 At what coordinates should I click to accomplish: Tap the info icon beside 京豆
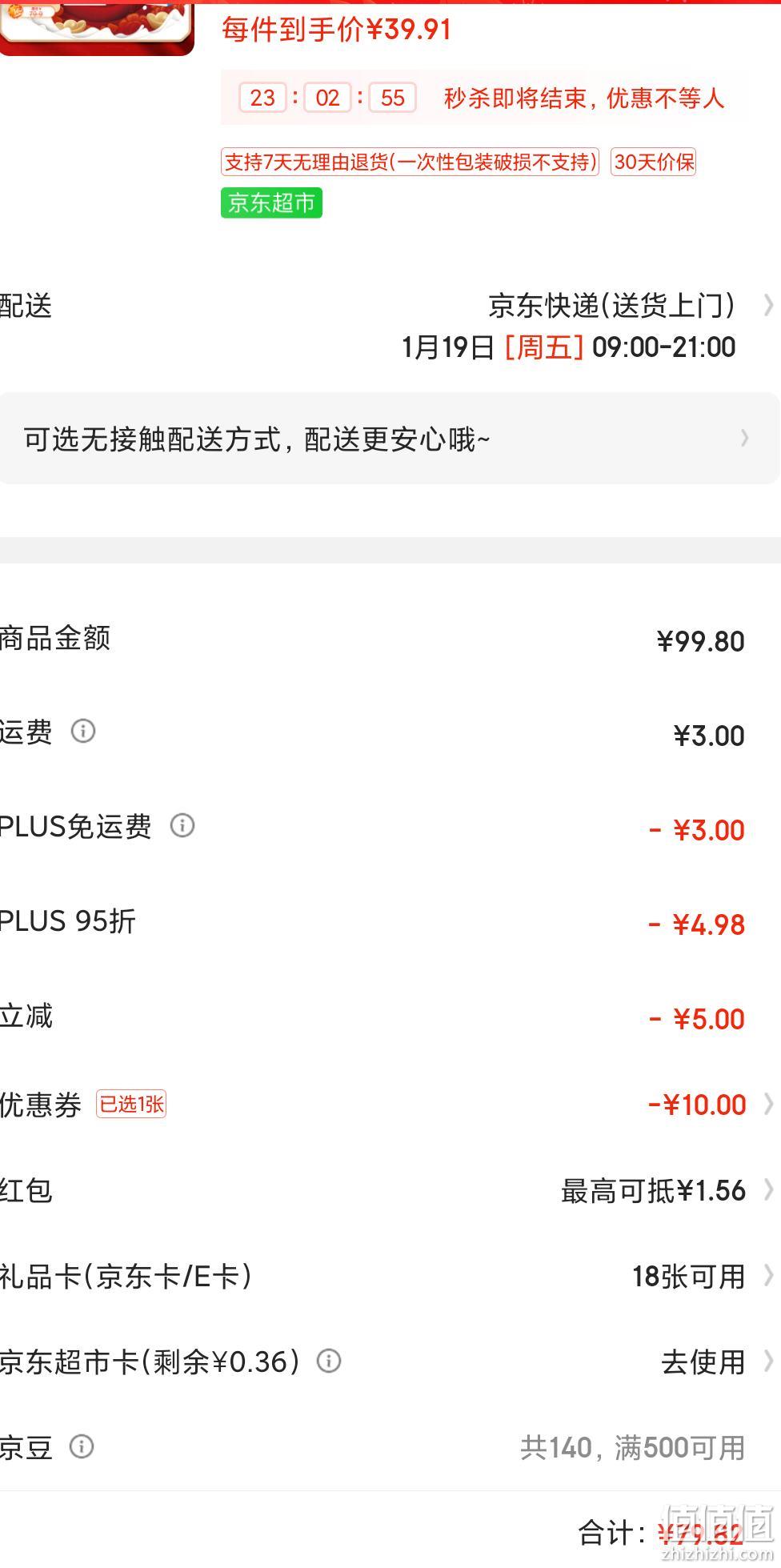(82, 1446)
